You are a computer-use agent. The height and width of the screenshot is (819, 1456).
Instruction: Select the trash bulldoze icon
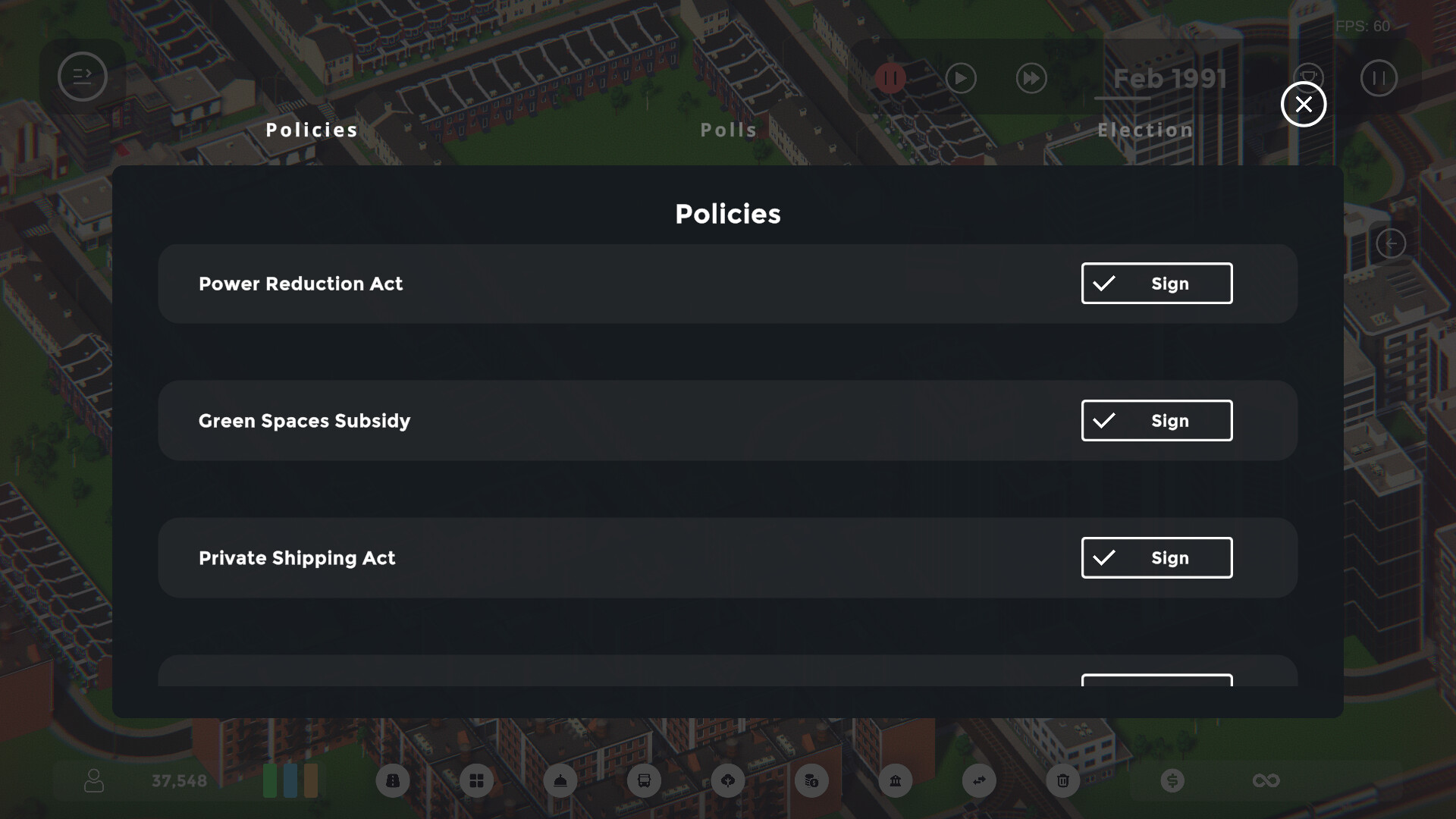tap(1062, 780)
